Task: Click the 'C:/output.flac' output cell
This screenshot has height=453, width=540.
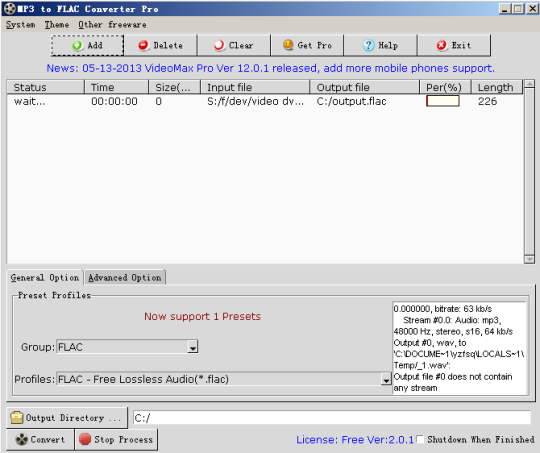Action: coord(351,101)
